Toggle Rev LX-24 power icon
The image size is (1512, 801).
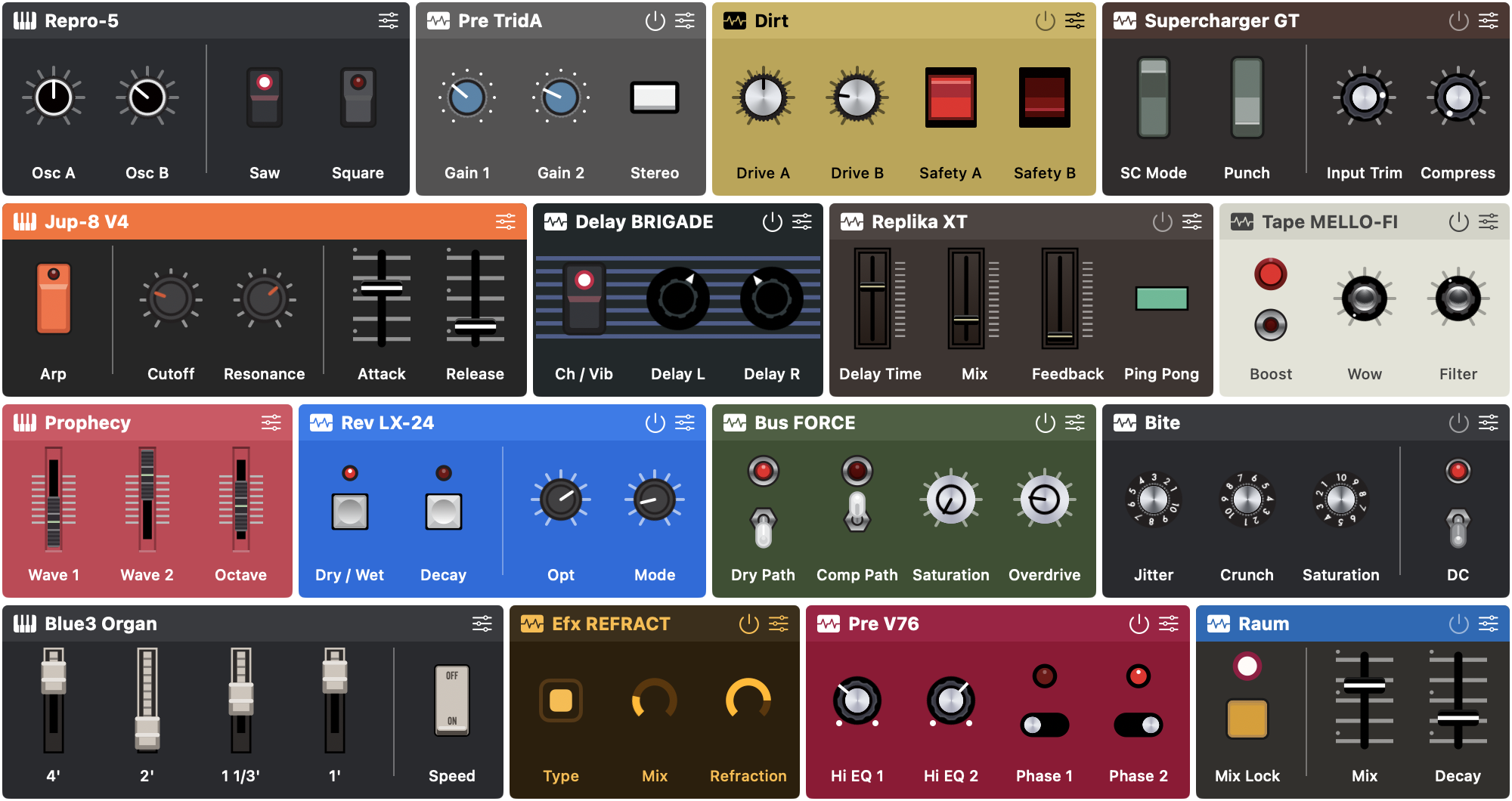tap(655, 422)
